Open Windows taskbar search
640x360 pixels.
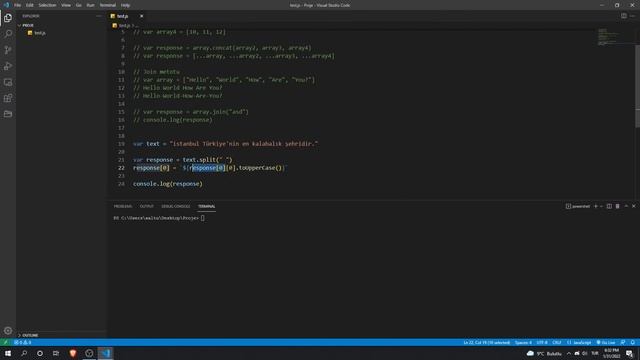point(24,353)
